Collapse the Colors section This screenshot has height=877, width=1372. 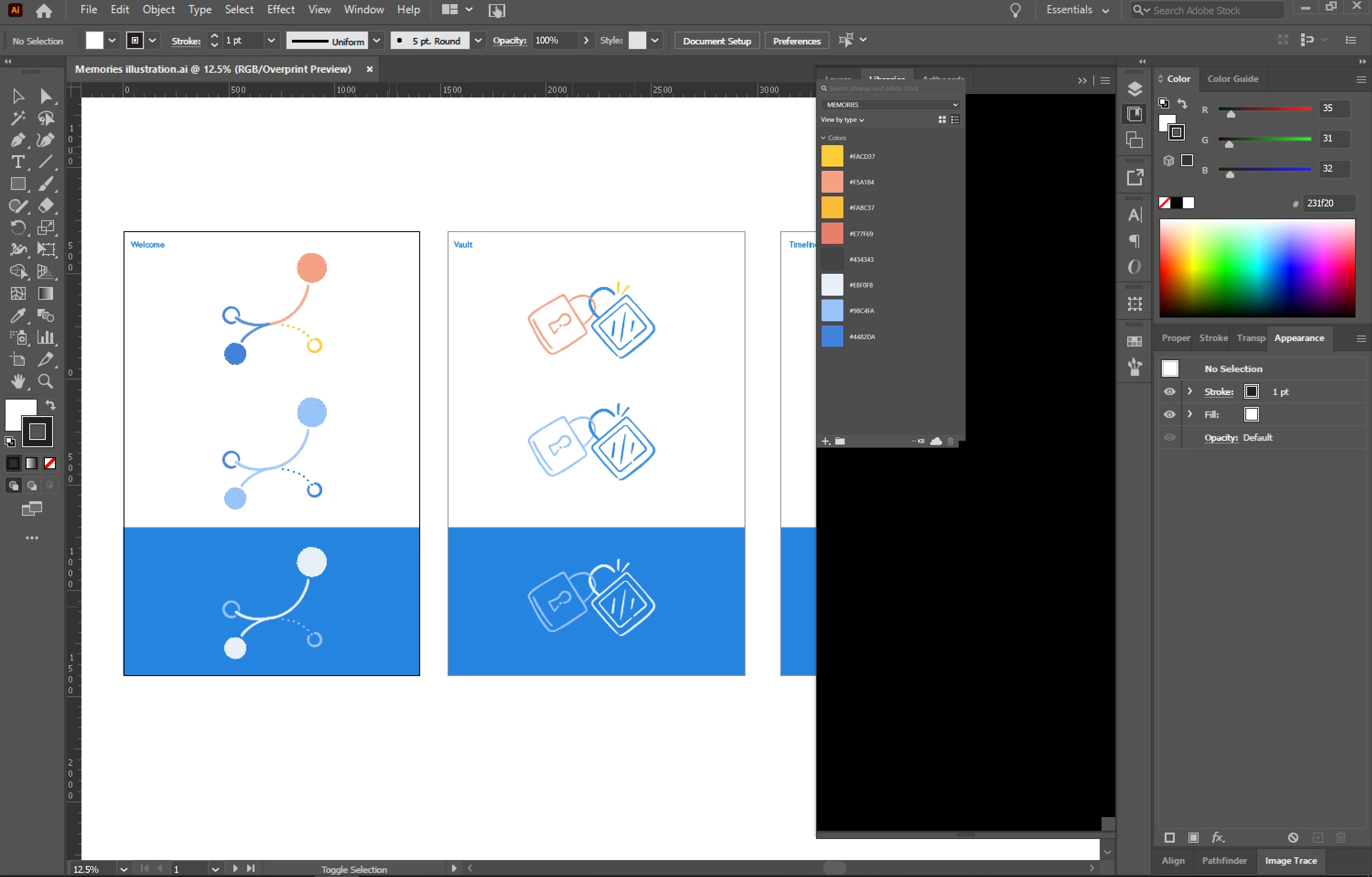[x=823, y=138]
